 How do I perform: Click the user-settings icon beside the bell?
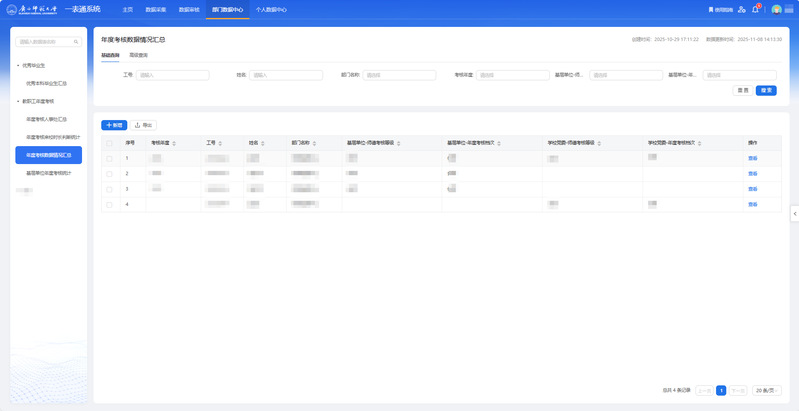742,9
